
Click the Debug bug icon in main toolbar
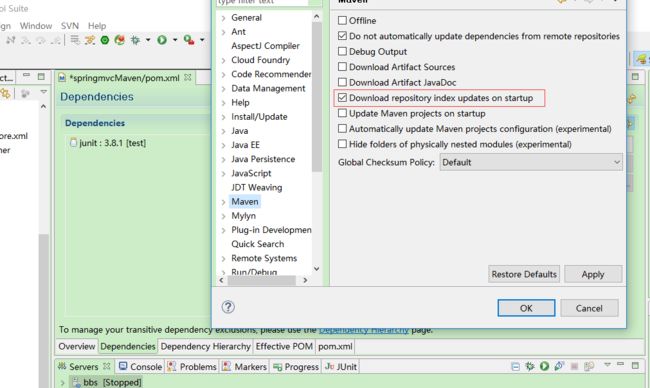tap(135, 40)
